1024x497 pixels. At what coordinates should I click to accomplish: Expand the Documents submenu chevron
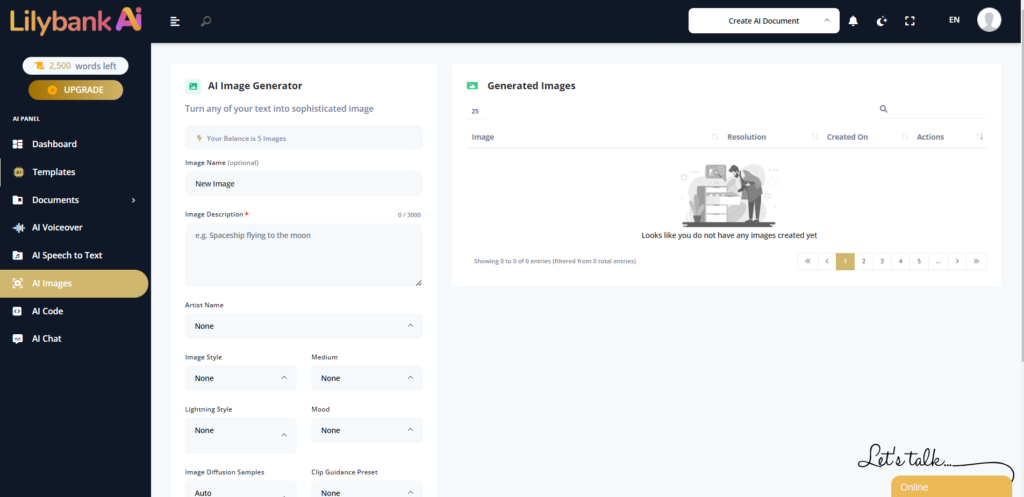tap(133, 200)
